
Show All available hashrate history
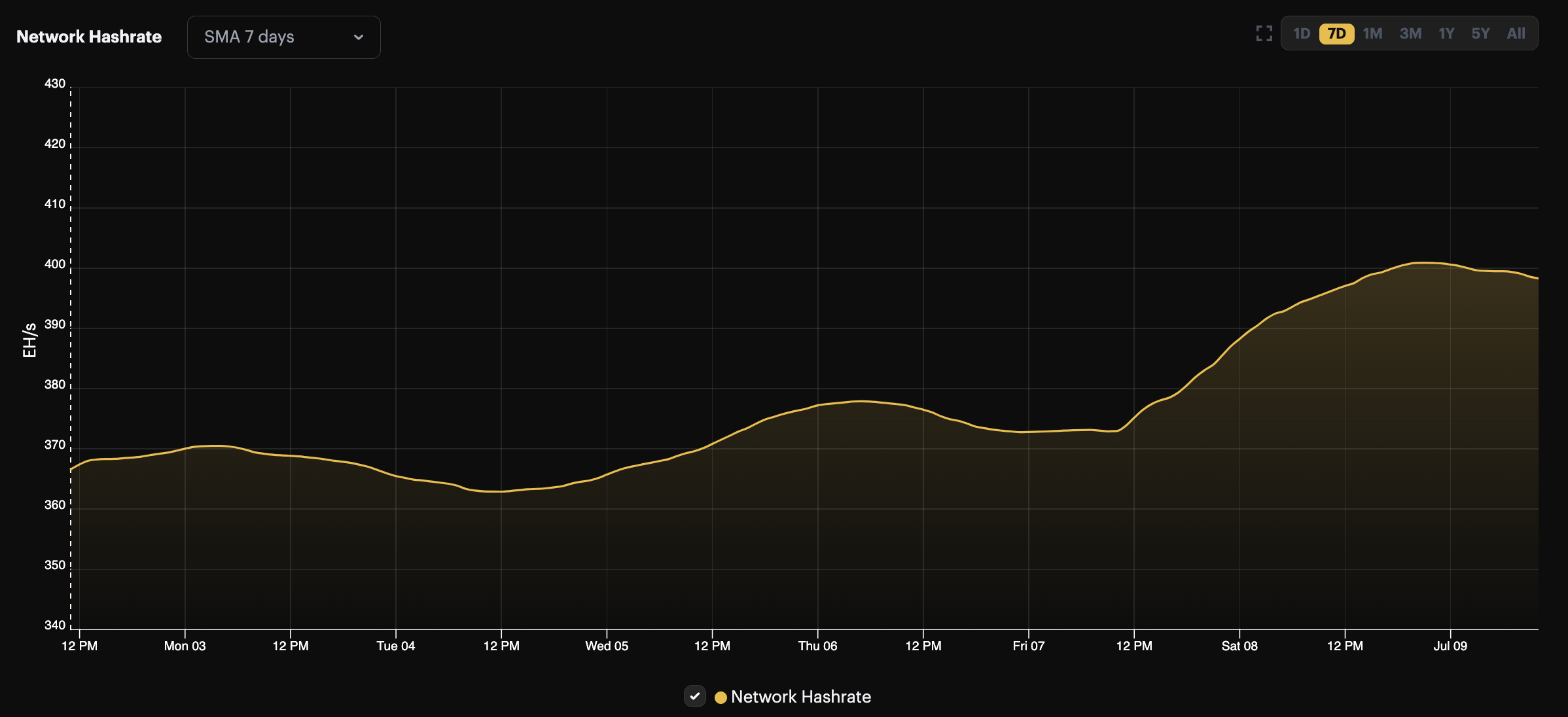point(1516,33)
